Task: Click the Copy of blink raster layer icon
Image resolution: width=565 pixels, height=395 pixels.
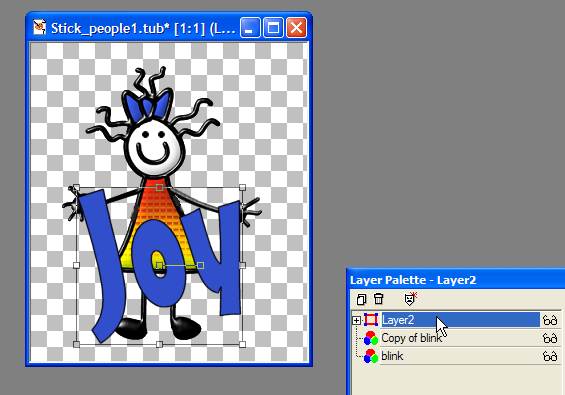Action: pyautogui.click(x=371, y=338)
